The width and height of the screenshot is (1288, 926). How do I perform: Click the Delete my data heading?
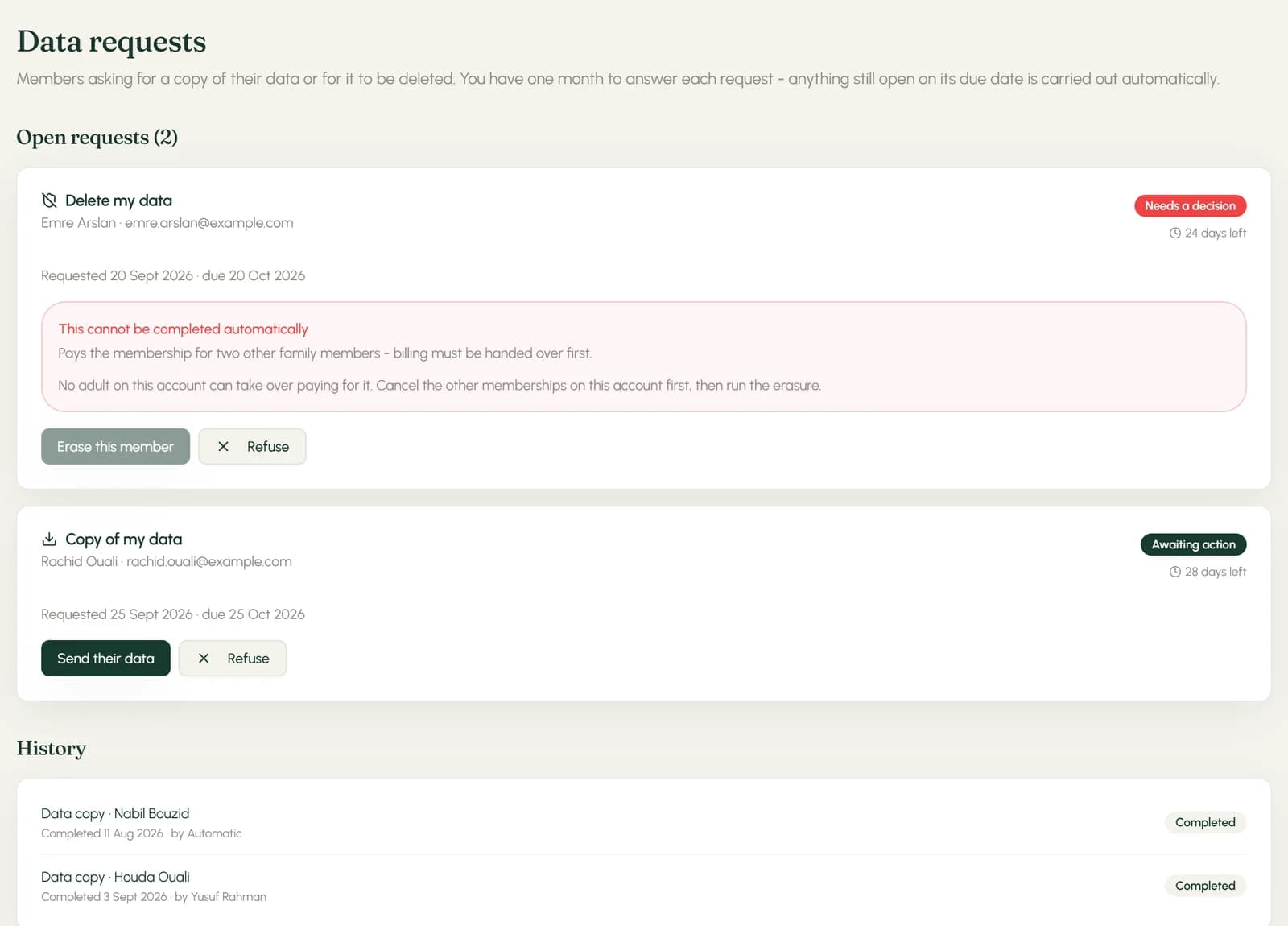pos(118,200)
